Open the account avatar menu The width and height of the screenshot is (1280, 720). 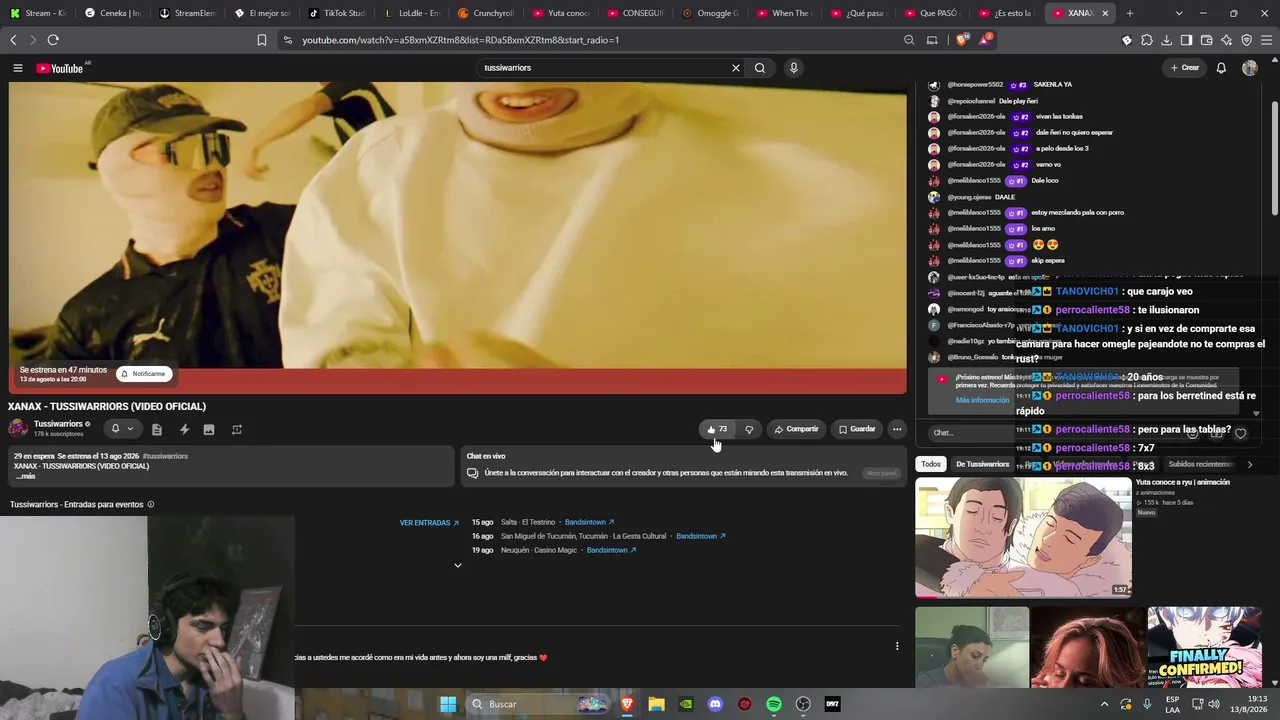1250,68
